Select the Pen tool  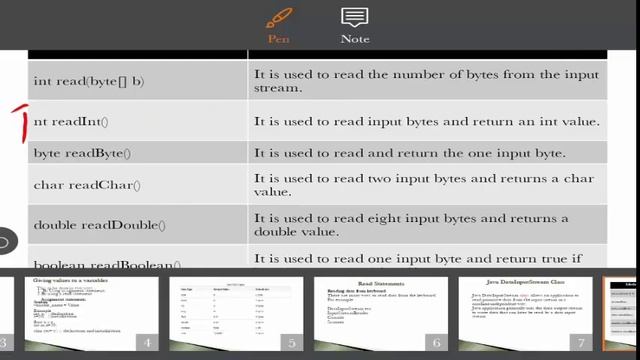point(279,26)
